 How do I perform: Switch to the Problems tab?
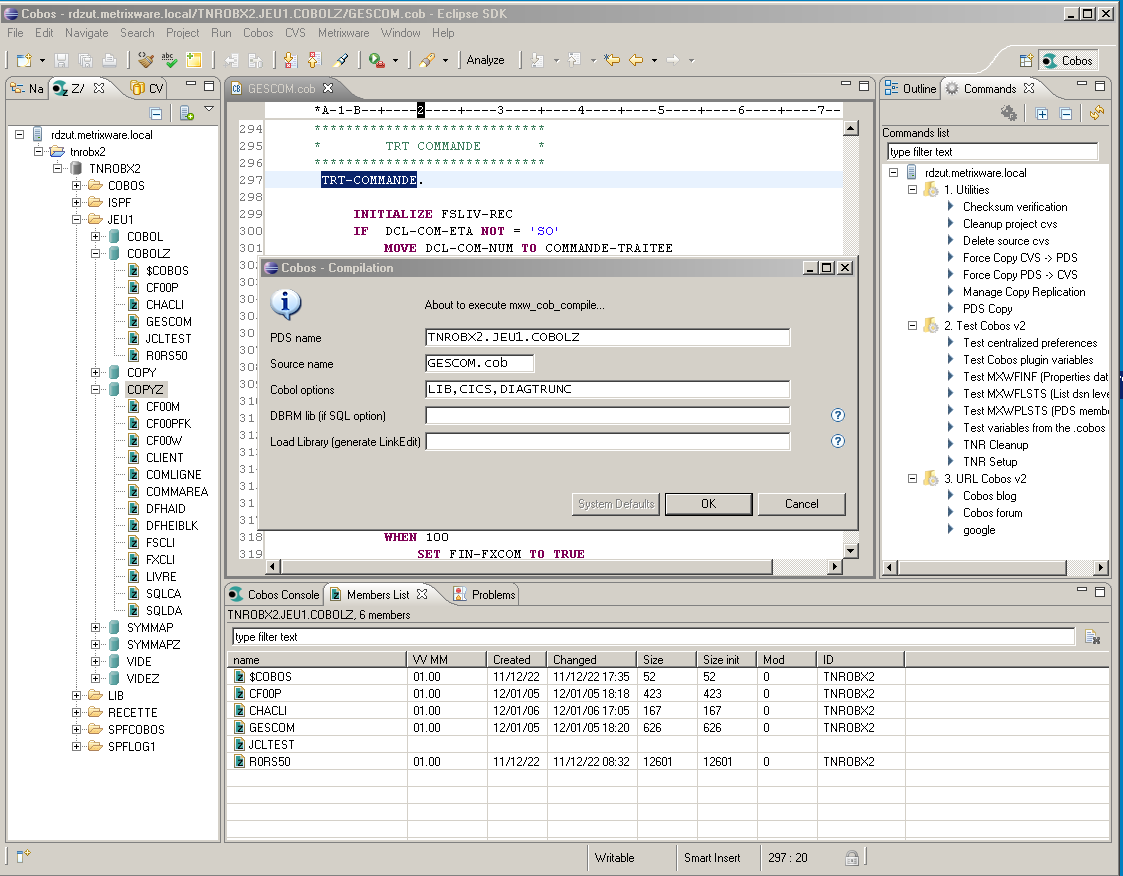[484, 595]
